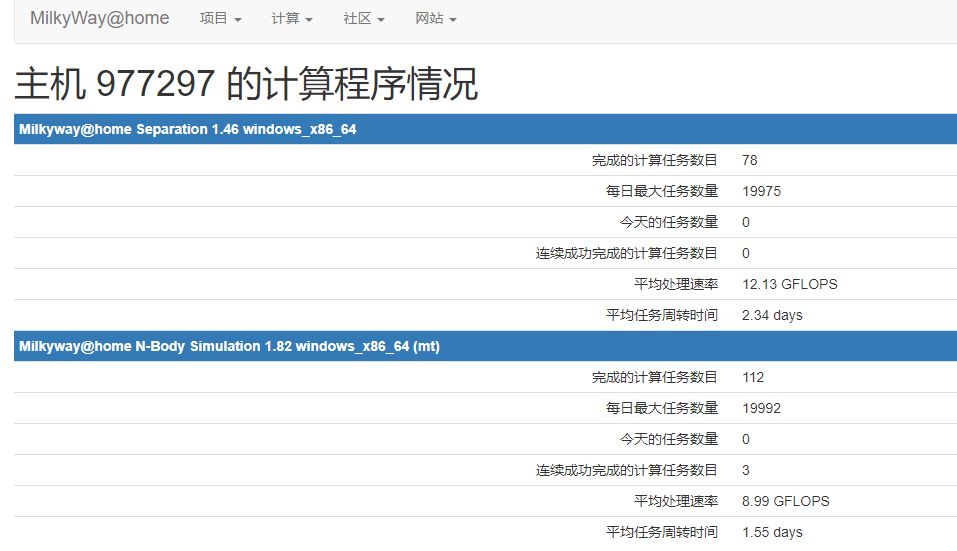The width and height of the screenshot is (957, 551).
Task: Open the 社区 navigation dropdown
Action: click(364, 18)
